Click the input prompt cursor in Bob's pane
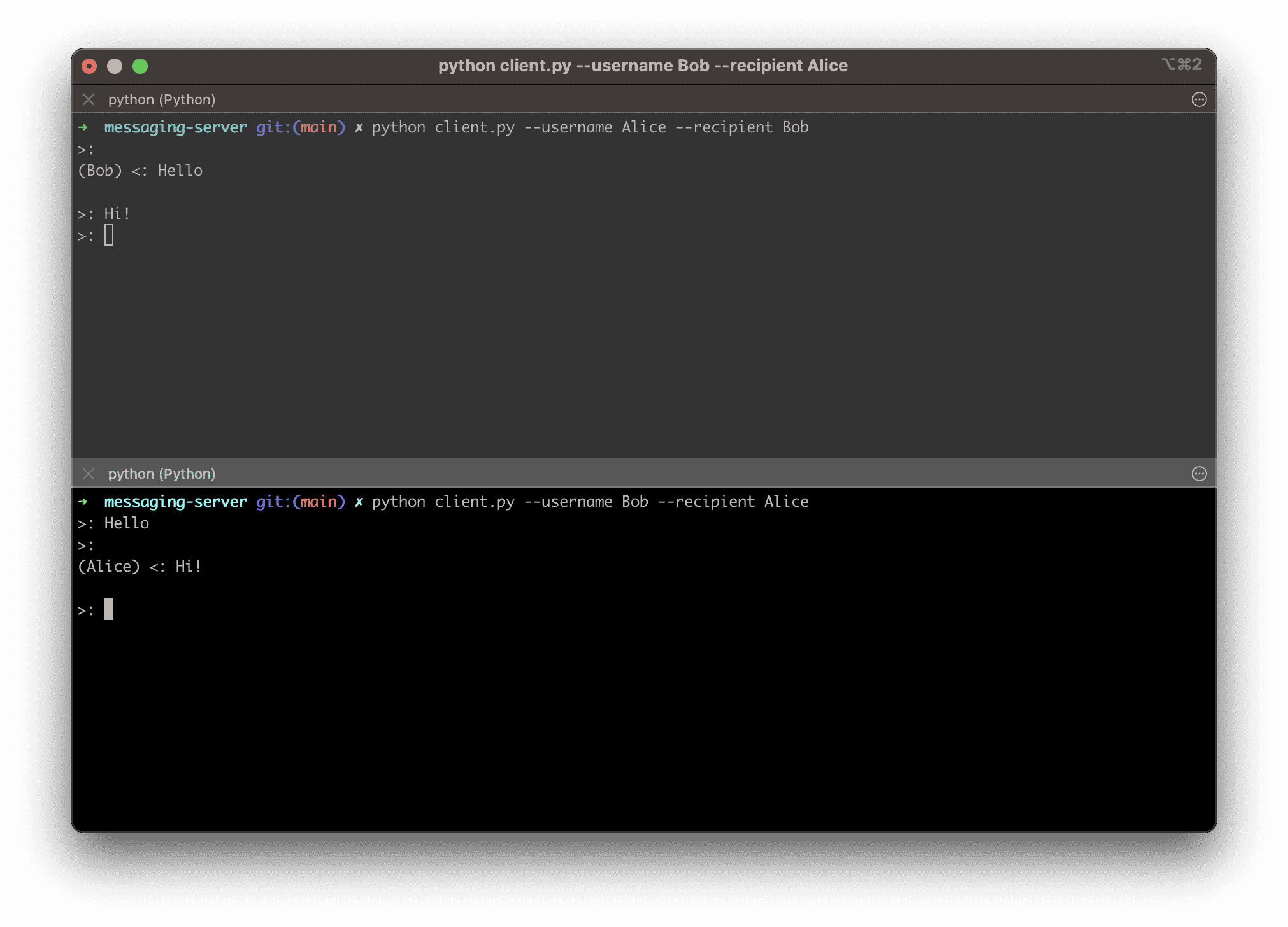1288x927 pixels. coord(110,609)
